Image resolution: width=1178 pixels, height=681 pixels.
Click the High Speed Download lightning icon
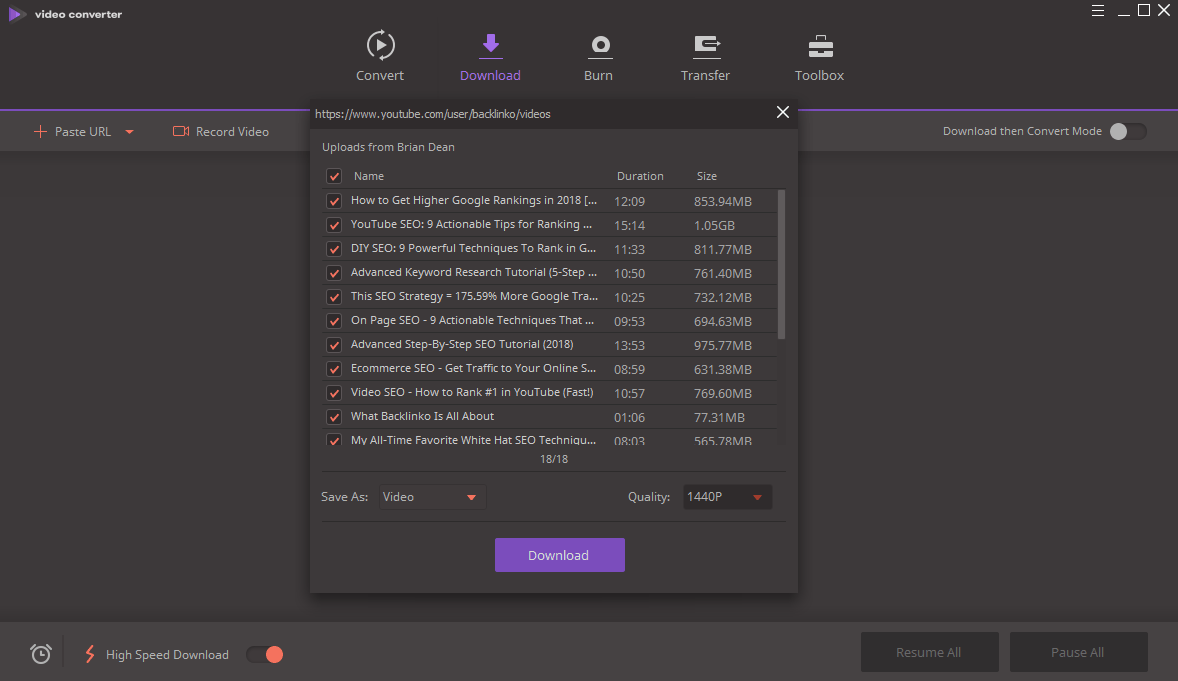coord(90,654)
